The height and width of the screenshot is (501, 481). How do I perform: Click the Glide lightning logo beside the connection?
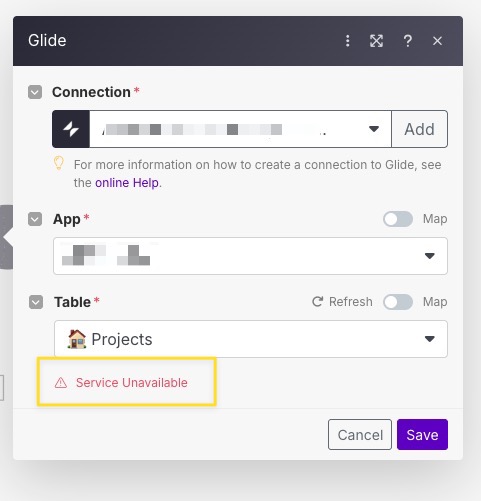pyautogui.click(x=71, y=129)
